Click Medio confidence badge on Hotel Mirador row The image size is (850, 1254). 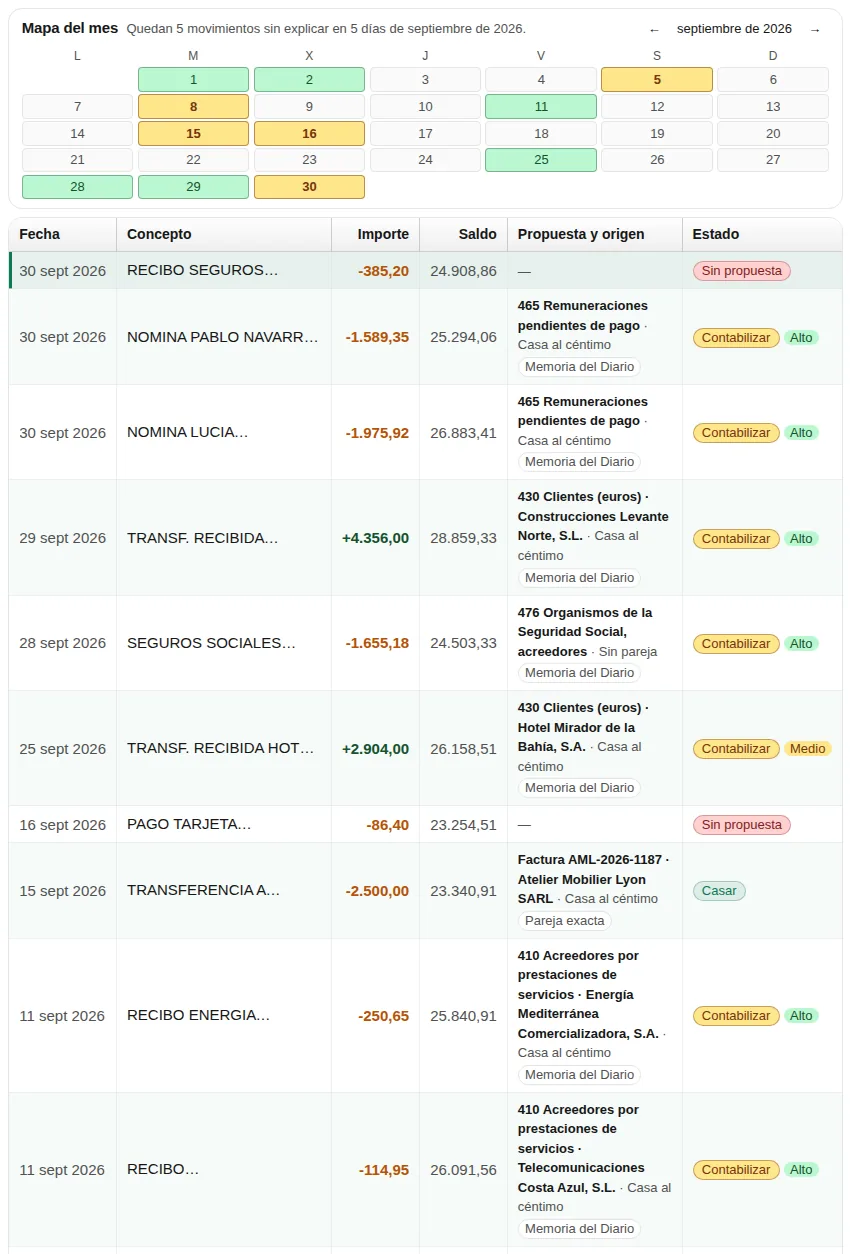807,749
